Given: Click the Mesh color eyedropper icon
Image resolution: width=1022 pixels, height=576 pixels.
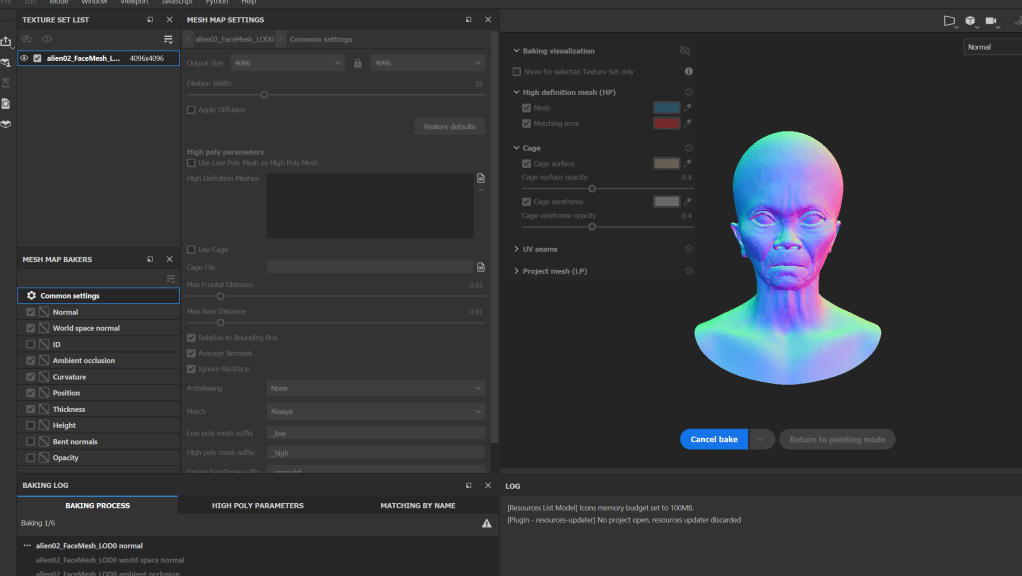Looking at the screenshot, I should click(x=687, y=107).
